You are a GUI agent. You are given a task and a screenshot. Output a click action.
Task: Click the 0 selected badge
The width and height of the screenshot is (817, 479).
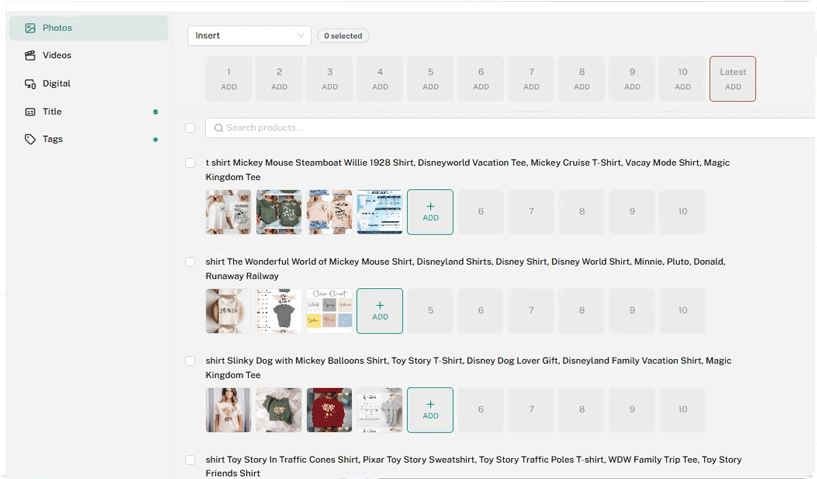point(343,35)
